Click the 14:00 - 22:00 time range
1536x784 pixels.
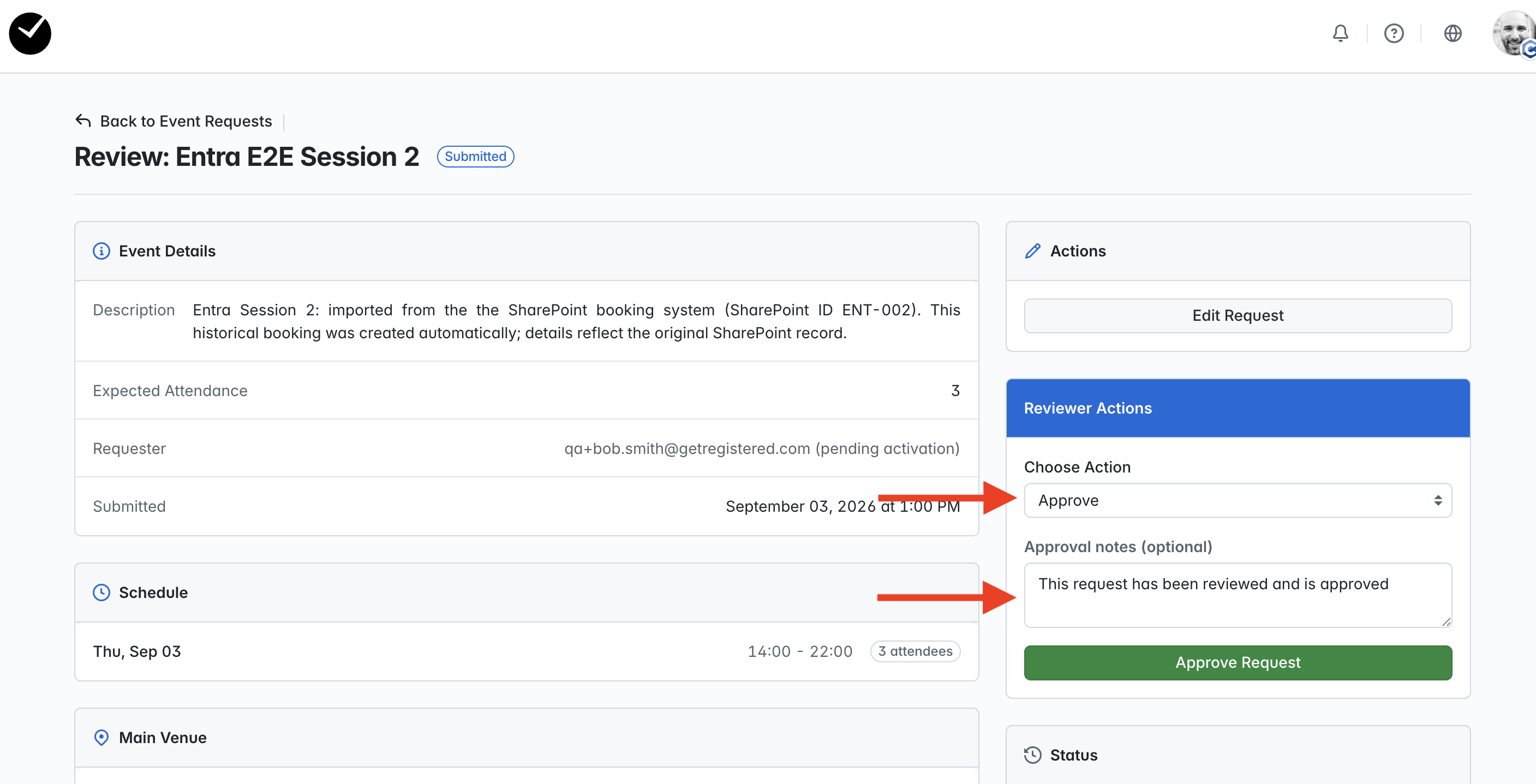(x=800, y=651)
